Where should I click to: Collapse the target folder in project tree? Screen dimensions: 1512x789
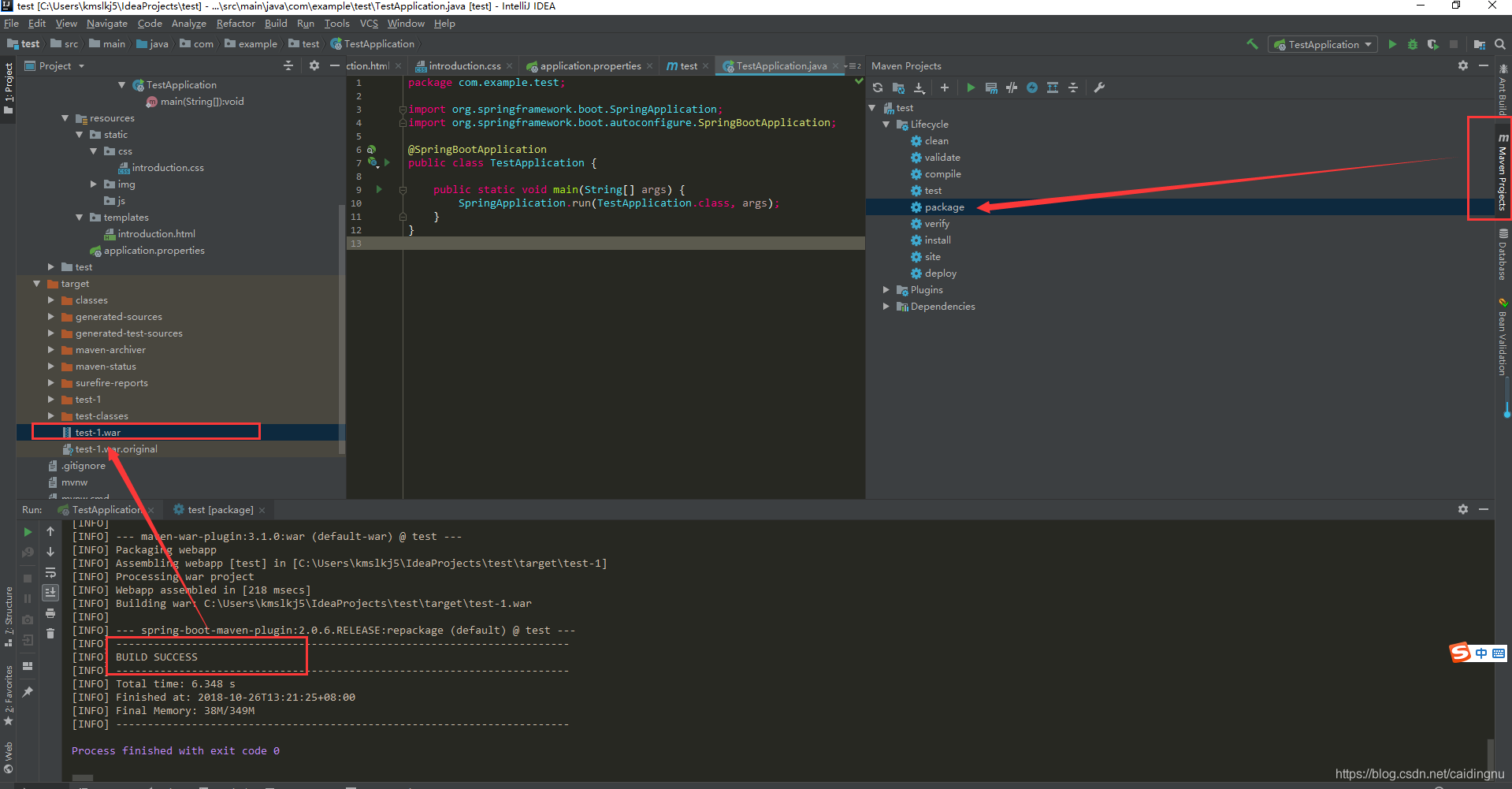coord(37,284)
